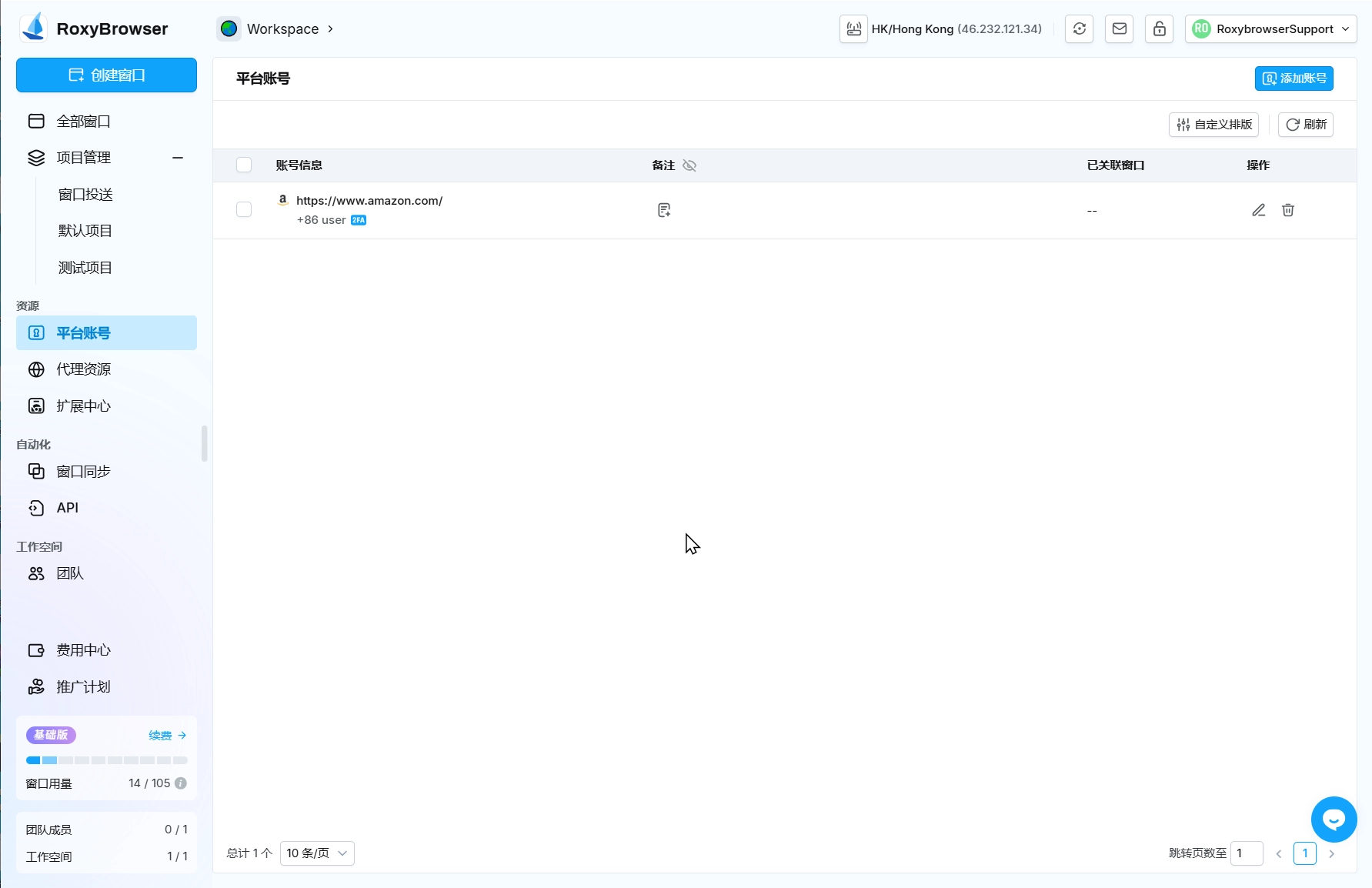Click the window usage info icon
The height and width of the screenshot is (888, 1372).
pyautogui.click(x=181, y=783)
